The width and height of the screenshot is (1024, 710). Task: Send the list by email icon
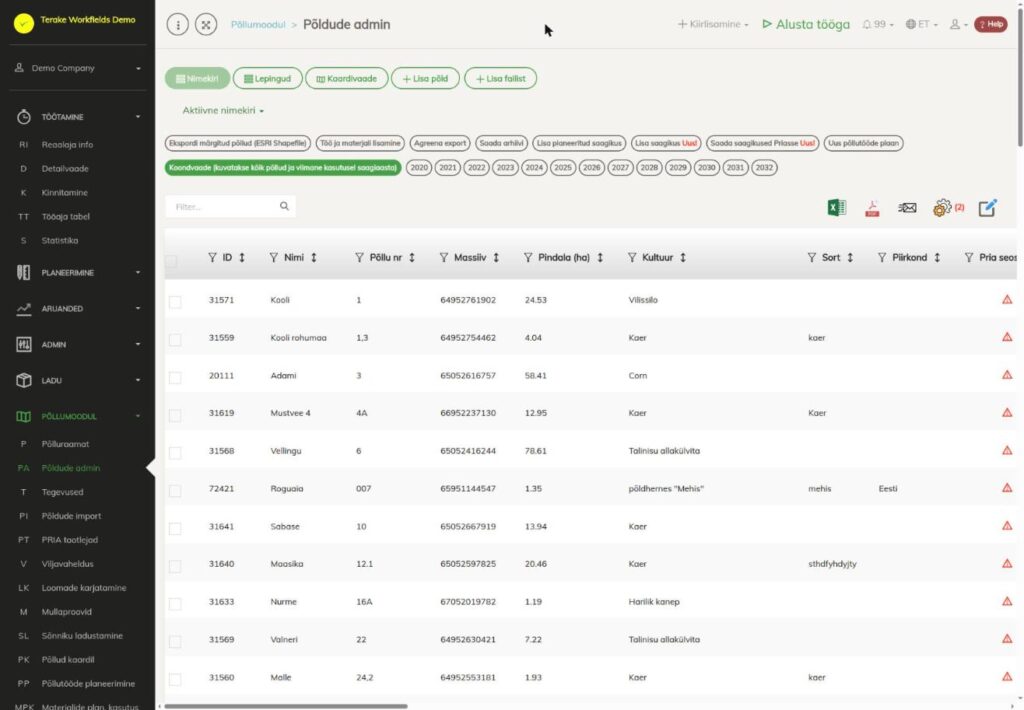click(907, 208)
